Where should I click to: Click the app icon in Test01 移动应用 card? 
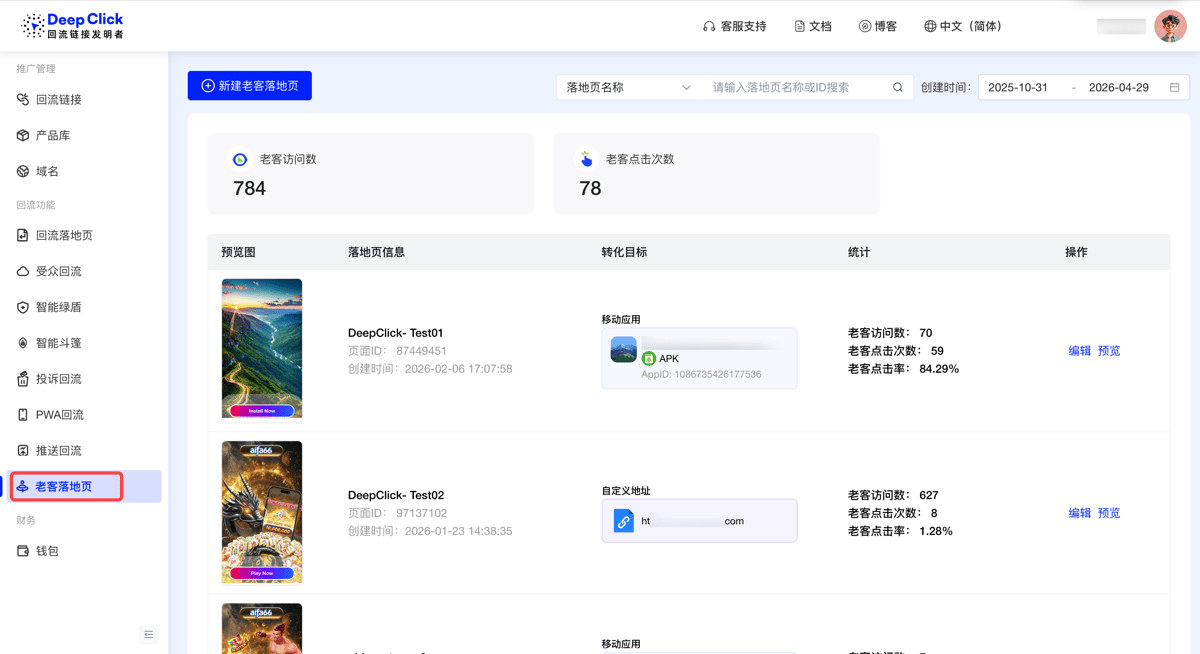click(623, 349)
